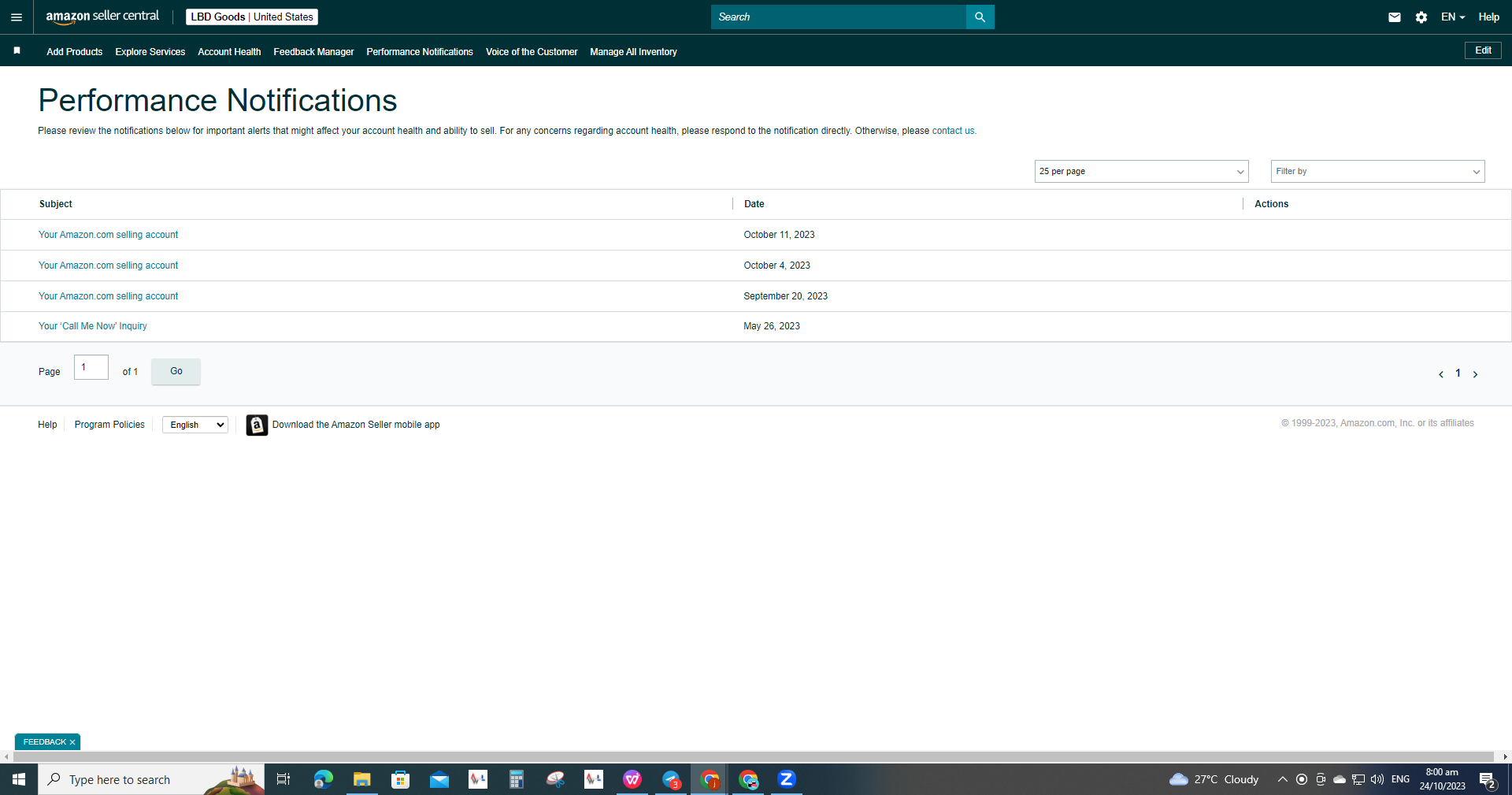Open Program Policies link

pos(109,425)
